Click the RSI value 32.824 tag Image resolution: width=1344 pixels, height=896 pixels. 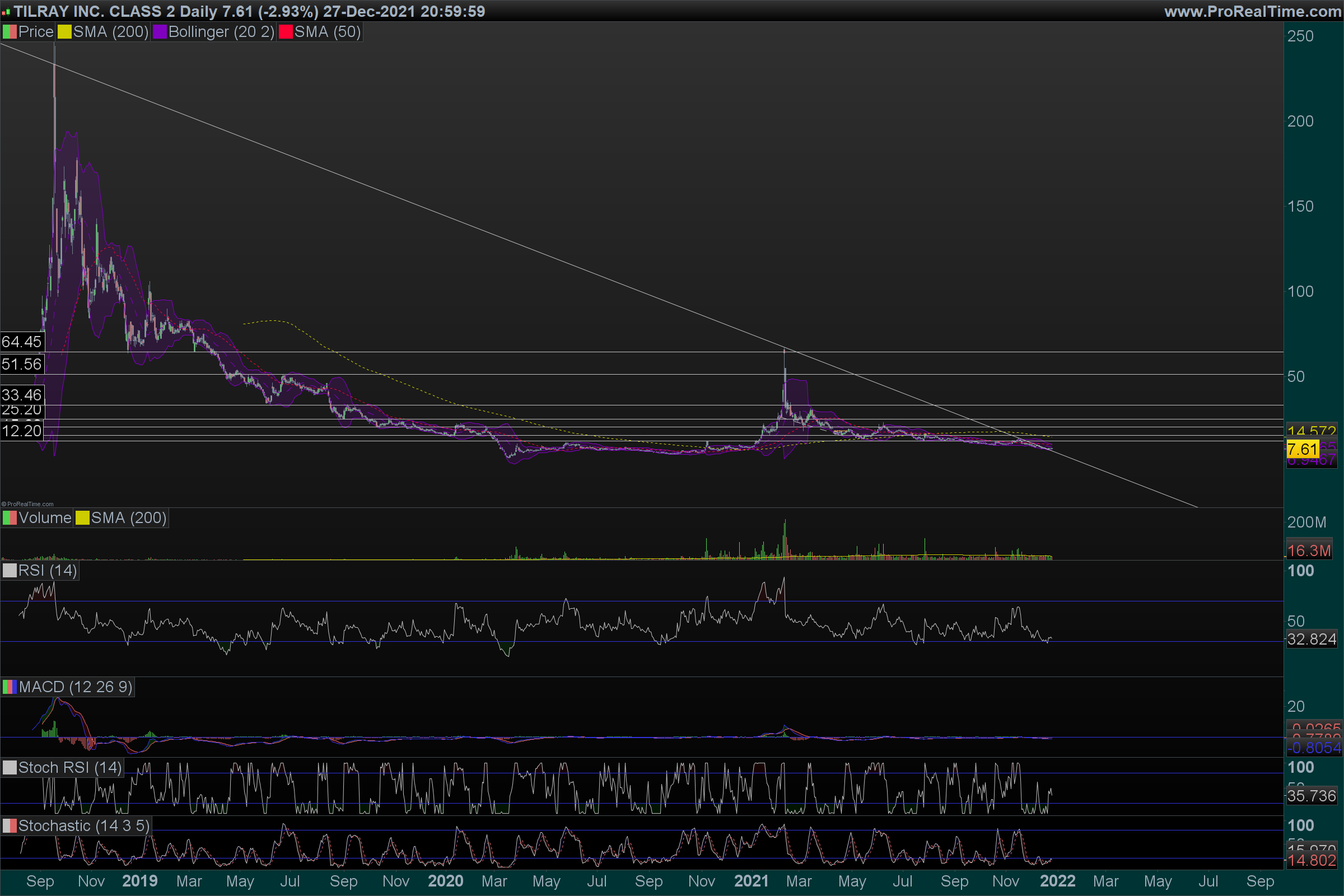pyautogui.click(x=1311, y=639)
